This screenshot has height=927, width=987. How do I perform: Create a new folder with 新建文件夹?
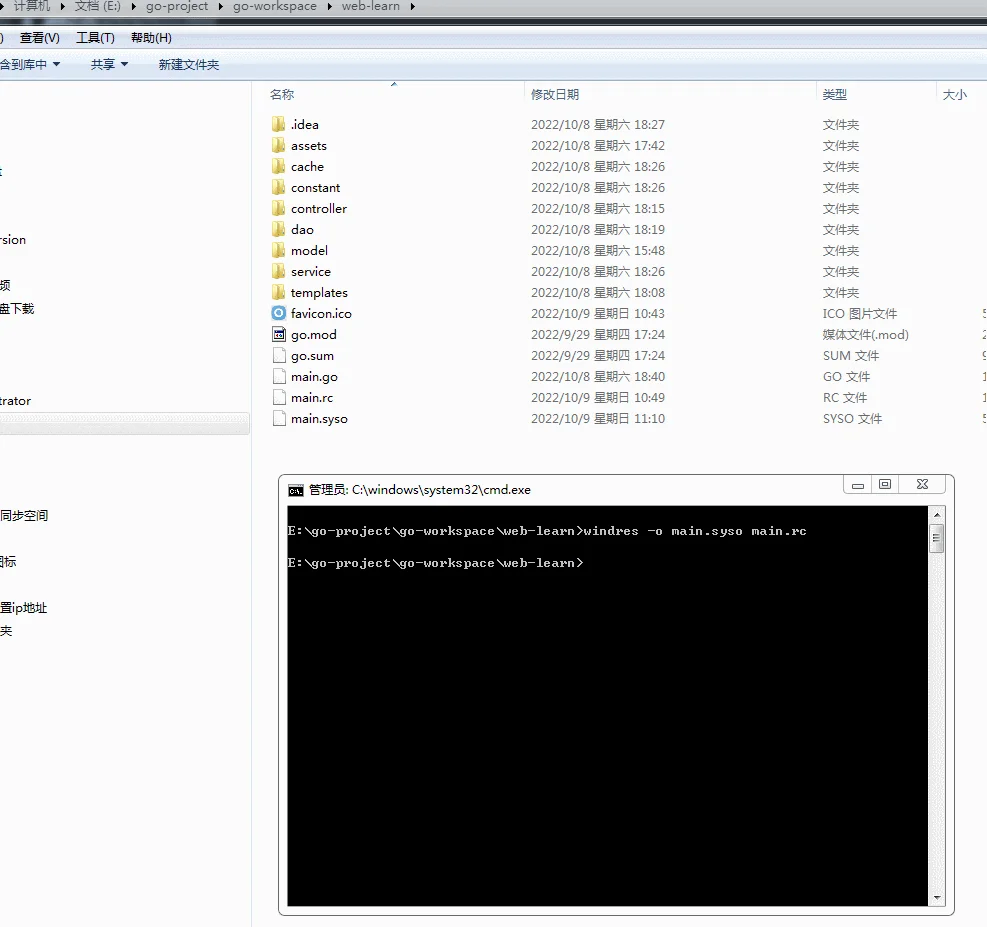point(188,65)
